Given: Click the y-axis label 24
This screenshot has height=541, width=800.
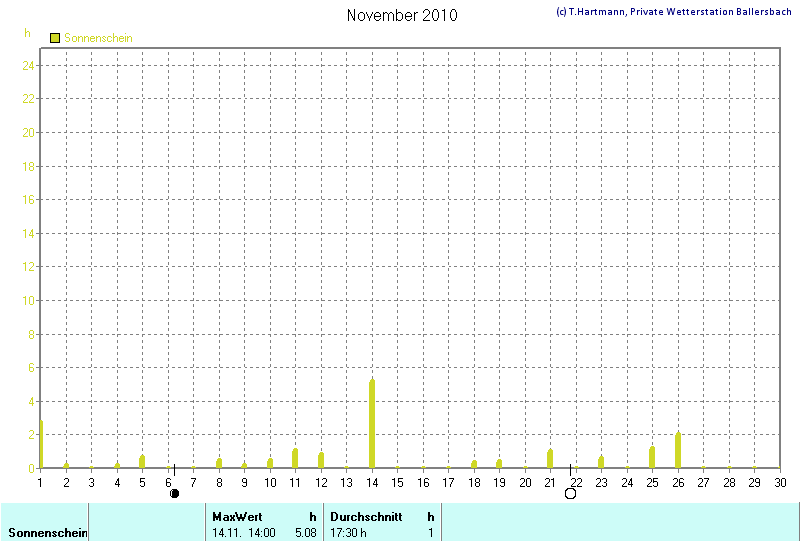Looking at the screenshot, I should 28,65.
